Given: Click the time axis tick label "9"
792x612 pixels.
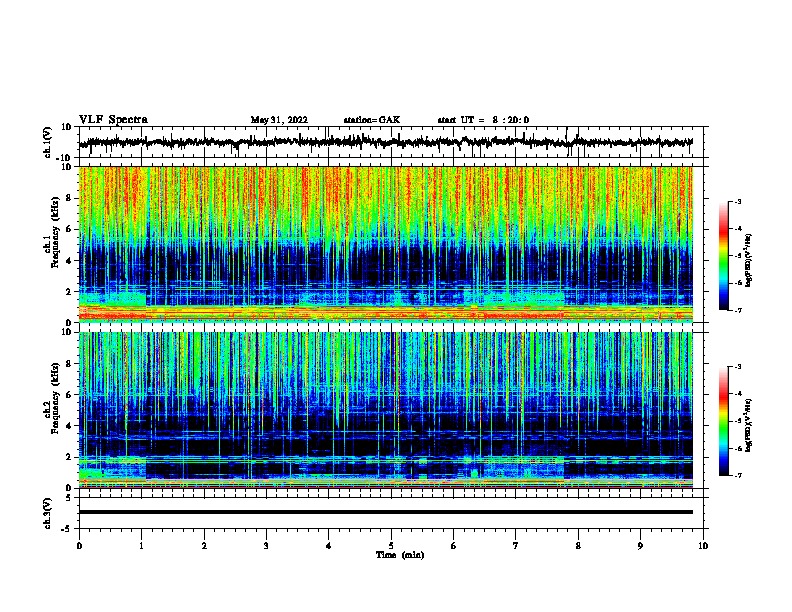Looking at the screenshot, I should (x=640, y=546).
